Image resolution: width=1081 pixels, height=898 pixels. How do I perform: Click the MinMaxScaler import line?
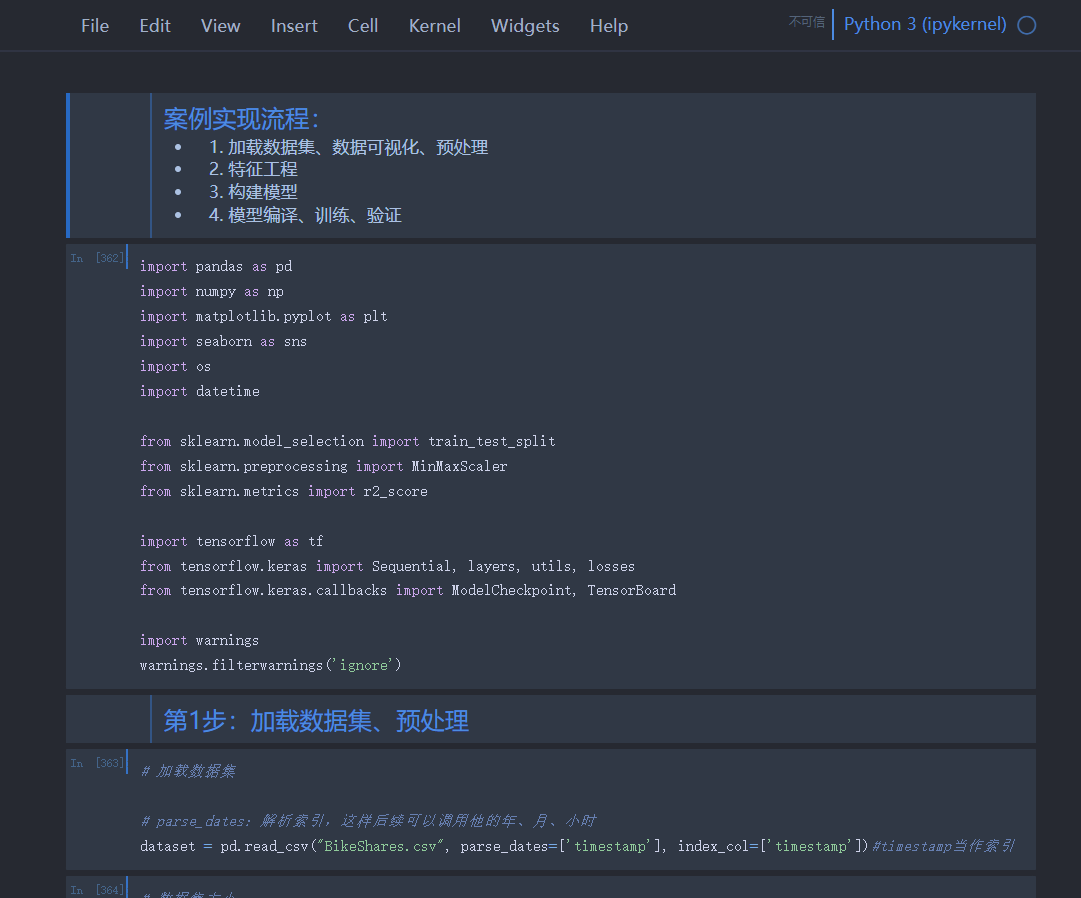tap(323, 466)
